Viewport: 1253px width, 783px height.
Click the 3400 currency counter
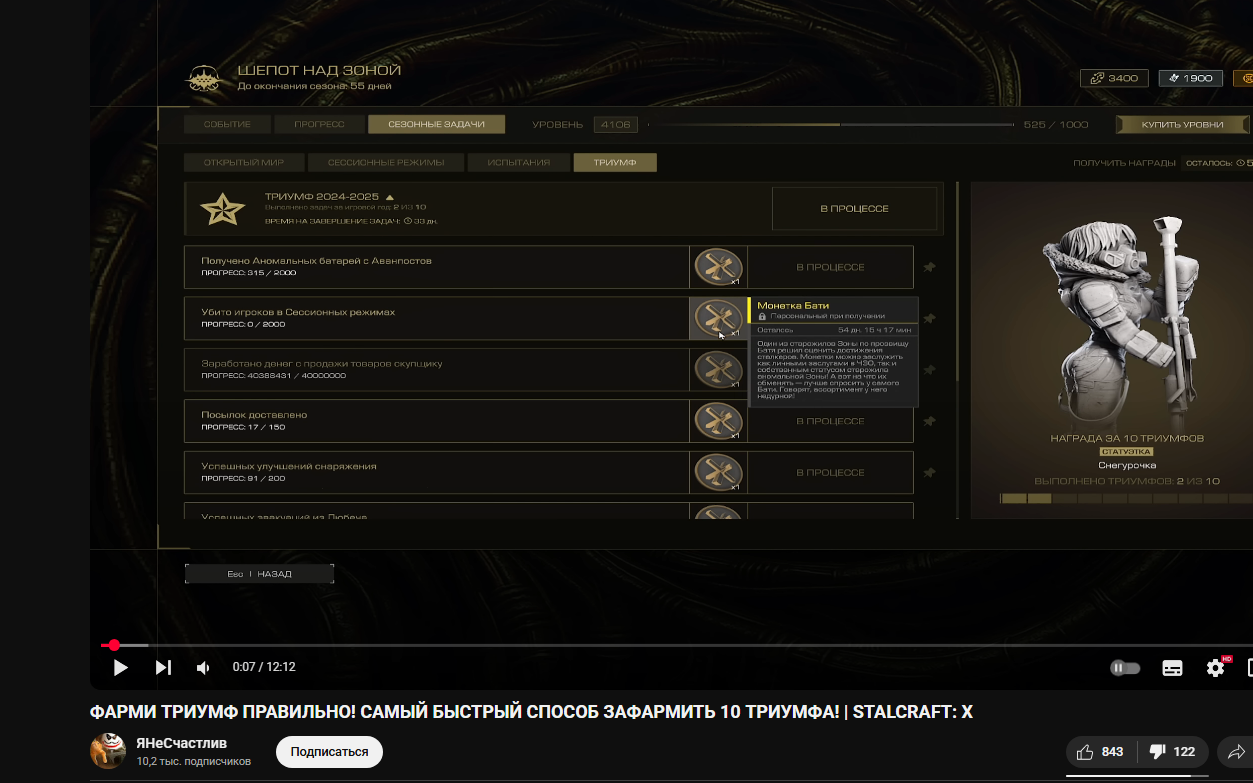[1114, 78]
